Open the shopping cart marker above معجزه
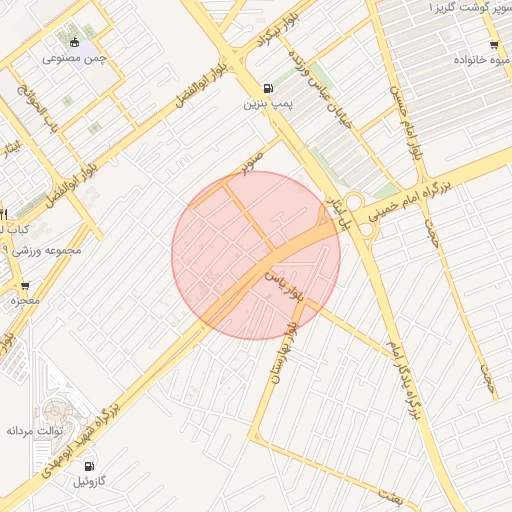Image resolution: width=512 pixels, height=512 pixels. pos(25,286)
